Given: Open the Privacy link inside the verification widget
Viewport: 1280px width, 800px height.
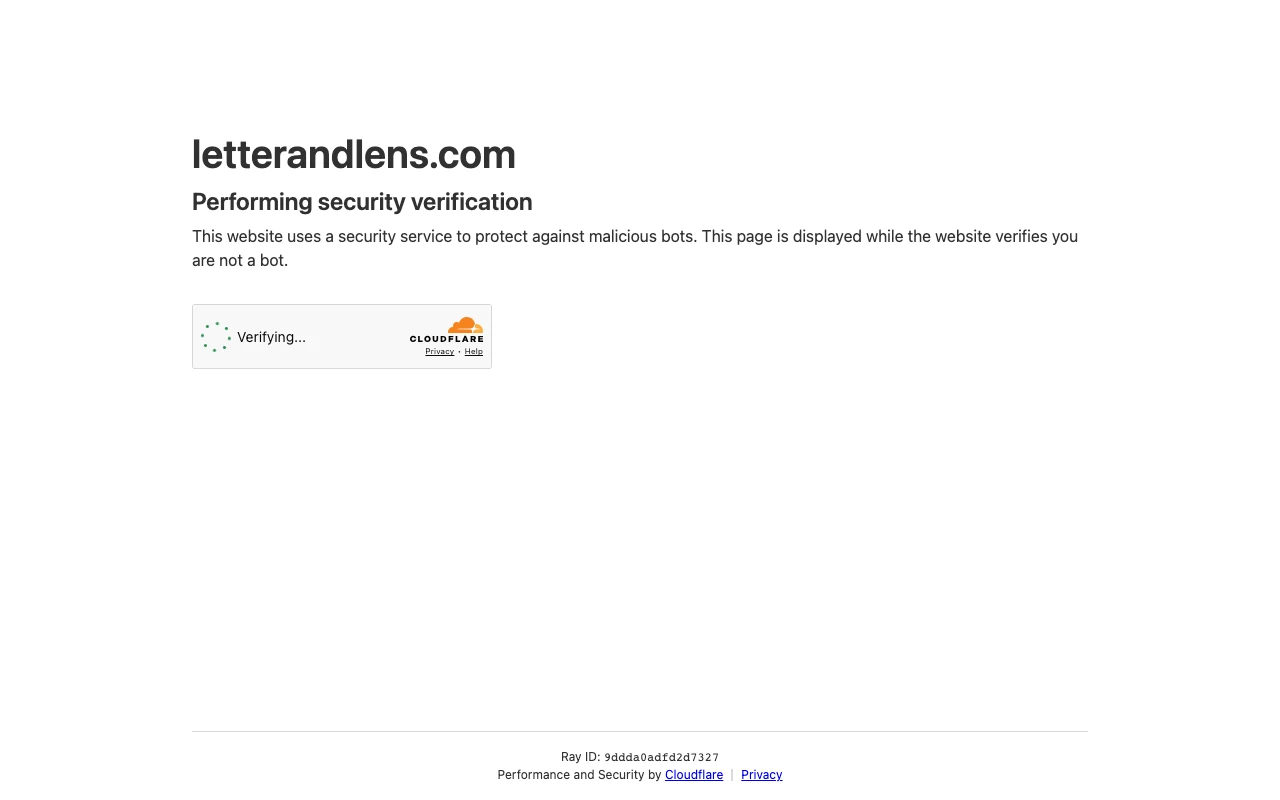Looking at the screenshot, I should [x=440, y=351].
